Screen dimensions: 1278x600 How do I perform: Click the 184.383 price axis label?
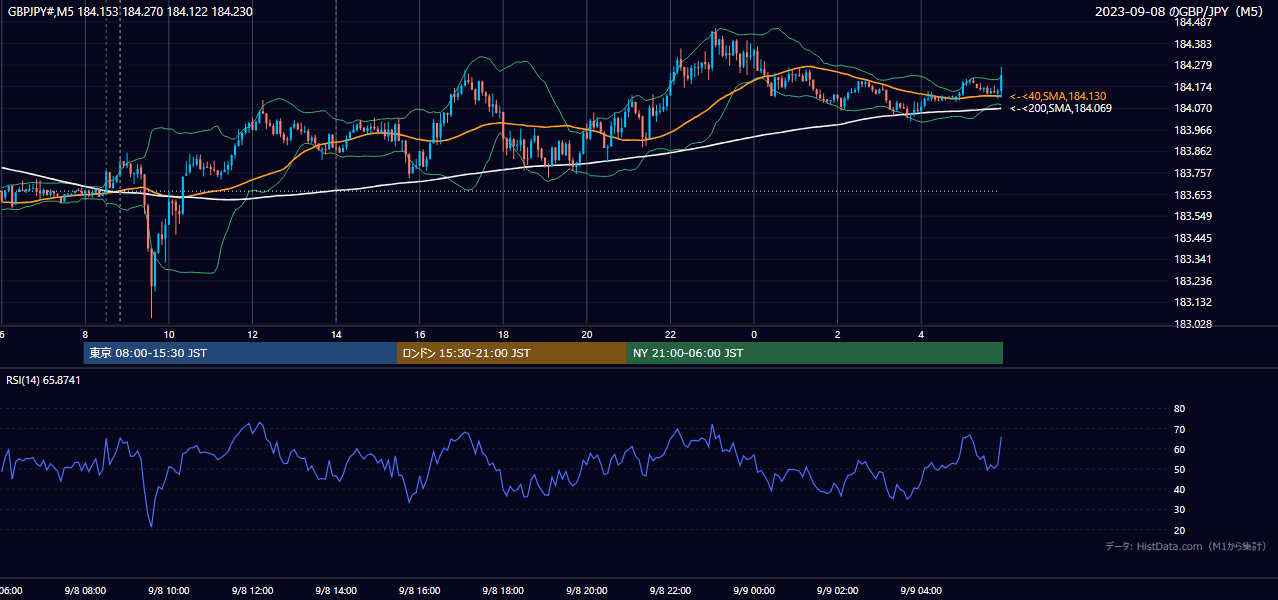[x=1193, y=44]
